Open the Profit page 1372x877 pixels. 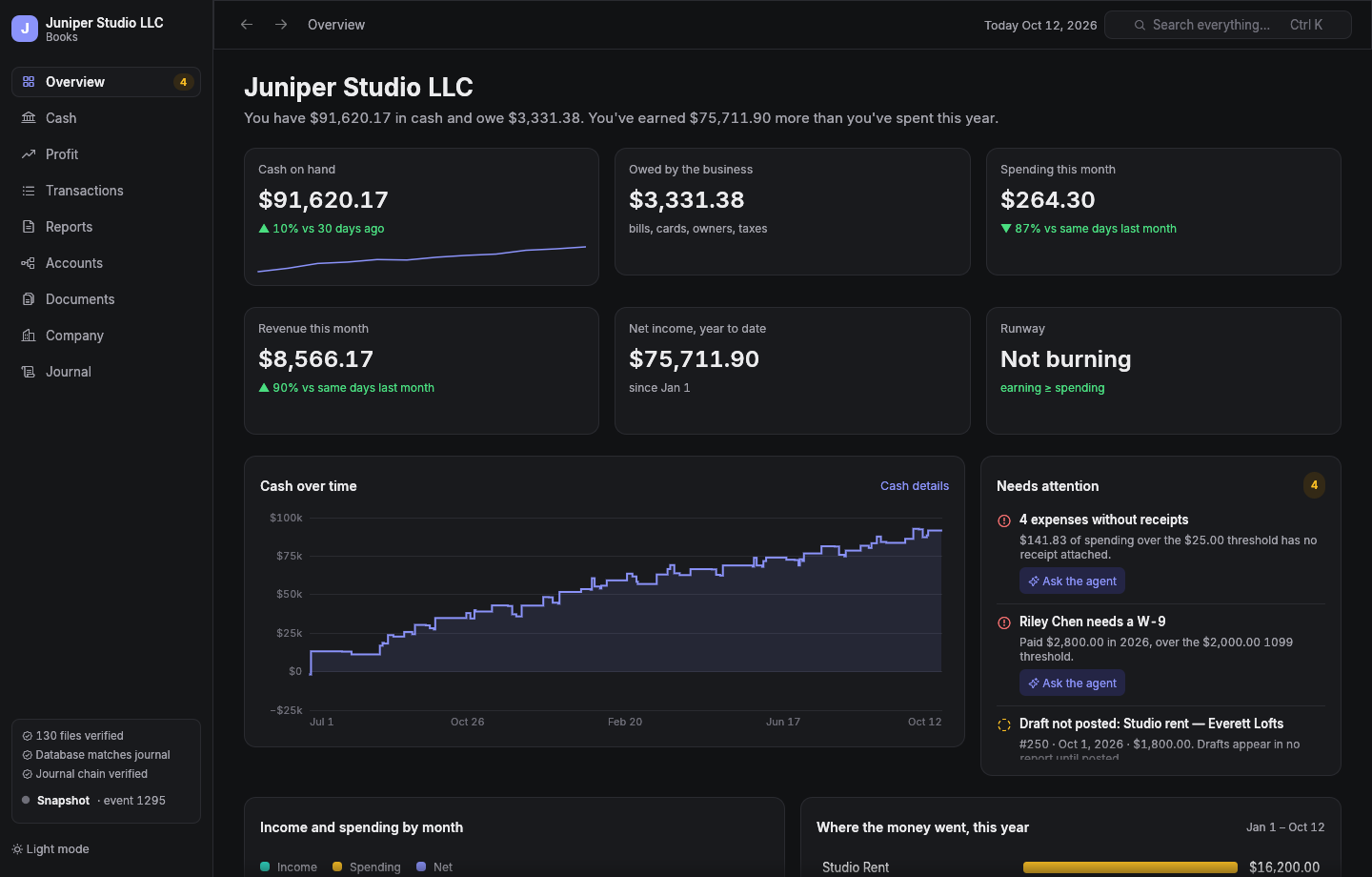pyautogui.click(x=106, y=154)
